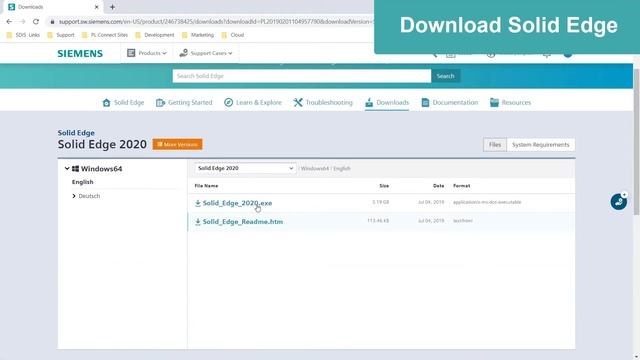Click download icon beside Solid_Edge_2020.exe
This screenshot has width=640, height=360.
[x=198, y=203]
